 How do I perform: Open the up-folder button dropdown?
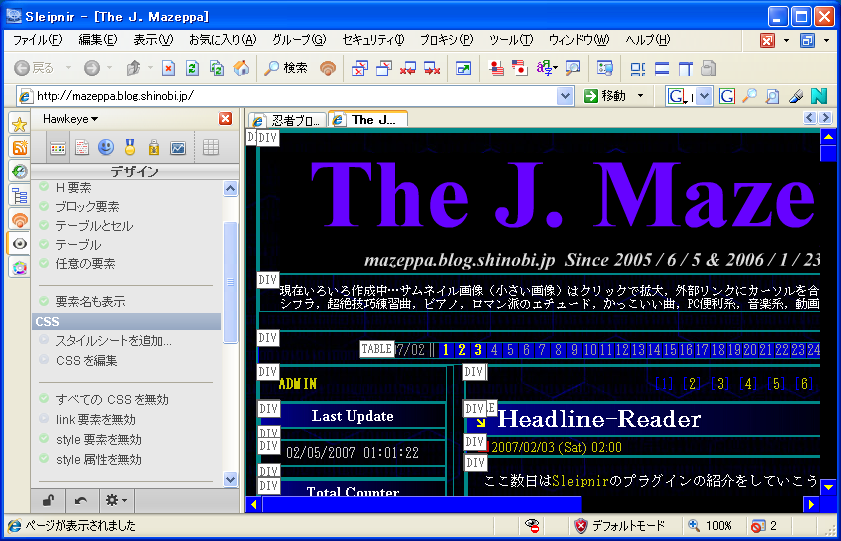[x=150, y=68]
